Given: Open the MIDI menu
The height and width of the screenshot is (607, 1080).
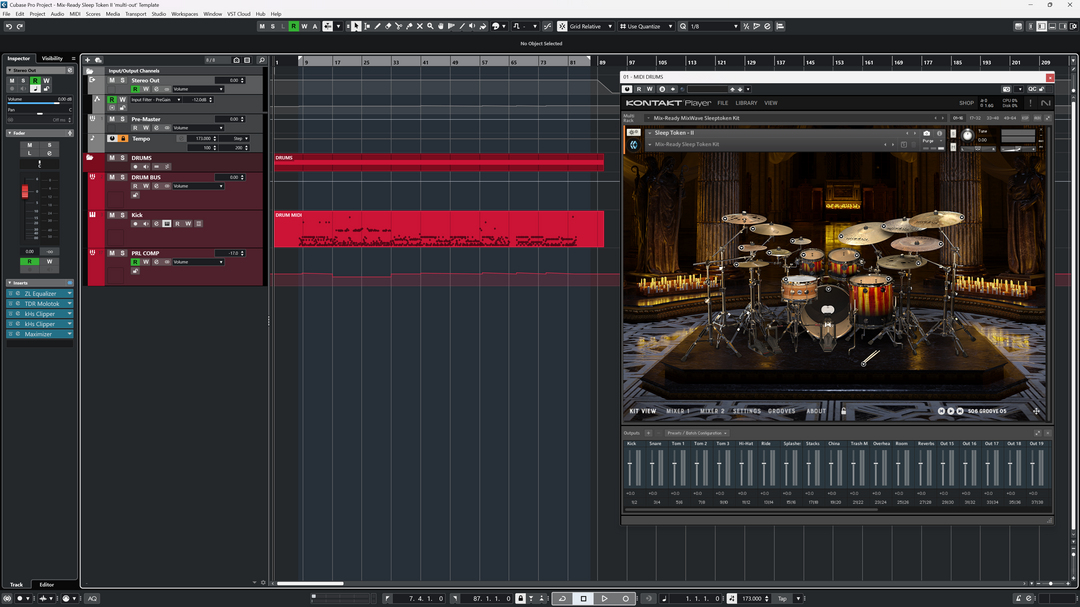Looking at the screenshot, I should [75, 14].
